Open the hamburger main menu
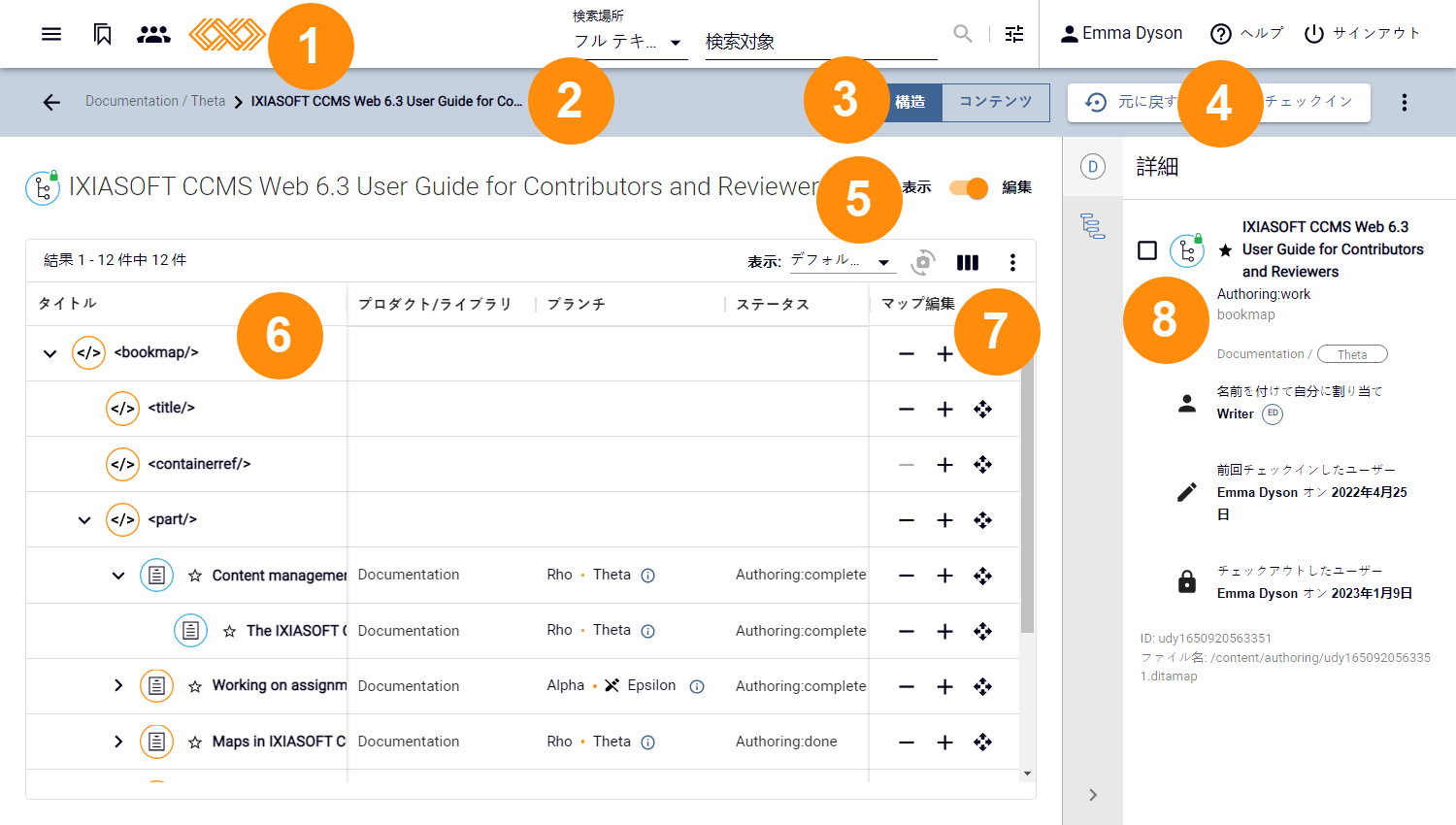Screen dimensions: 1456x825 [51, 34]
